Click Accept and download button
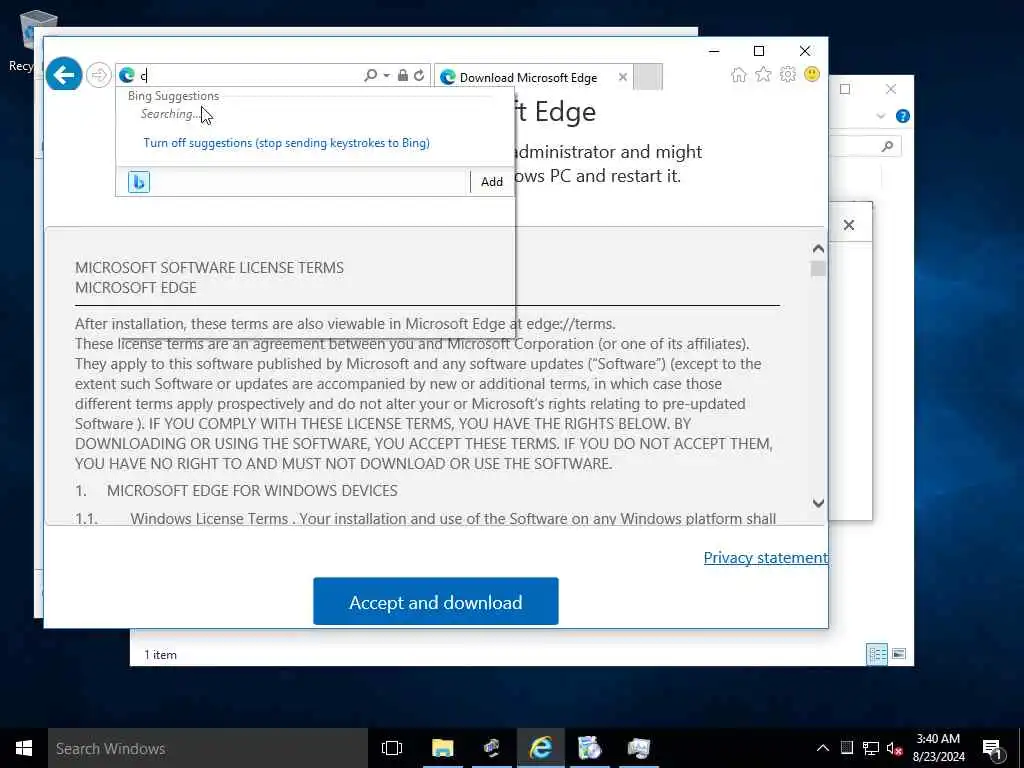Viewport: 1024px width, 768px height. tap(436, 601)
